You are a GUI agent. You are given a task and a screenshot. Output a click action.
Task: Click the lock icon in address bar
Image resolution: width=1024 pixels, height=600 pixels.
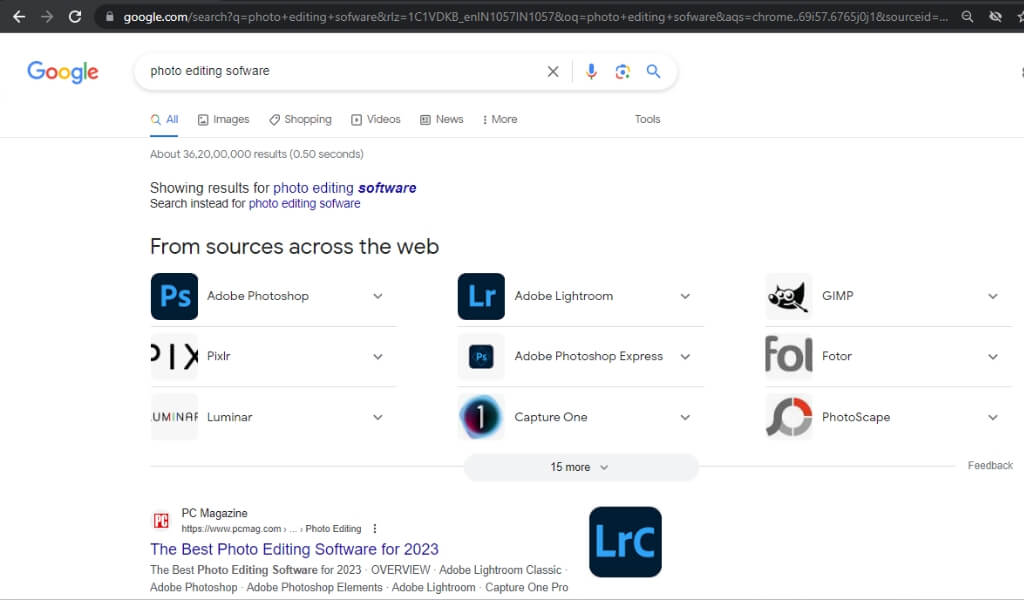(110, 16)
